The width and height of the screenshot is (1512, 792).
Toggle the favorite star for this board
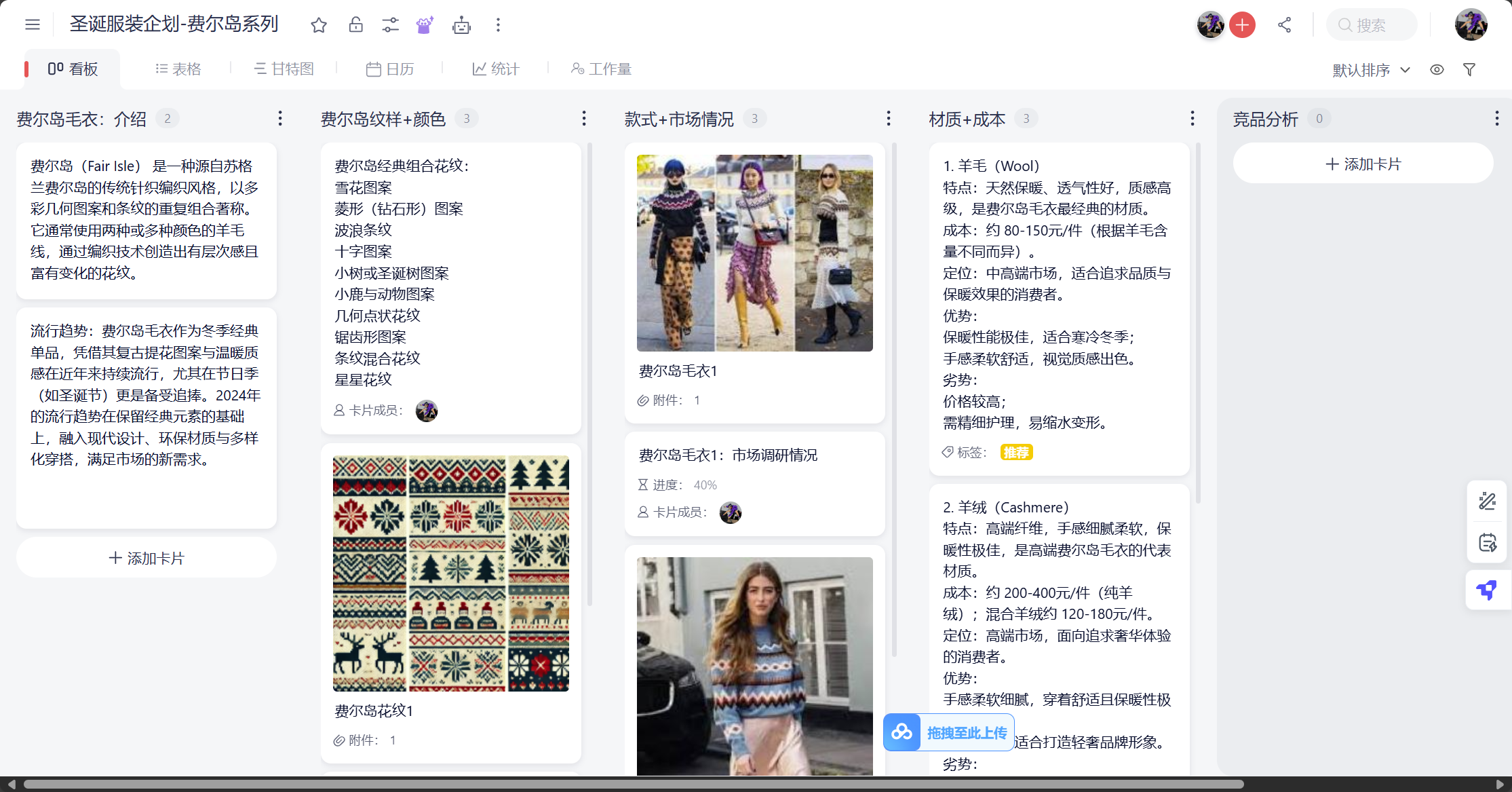(x=319, y=24)
